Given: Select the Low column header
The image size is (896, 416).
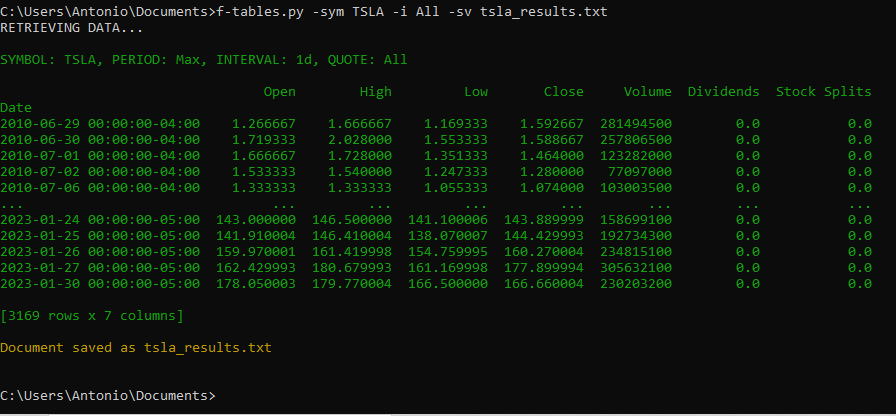Looking at the screenshot, I should tap(475, 91).
